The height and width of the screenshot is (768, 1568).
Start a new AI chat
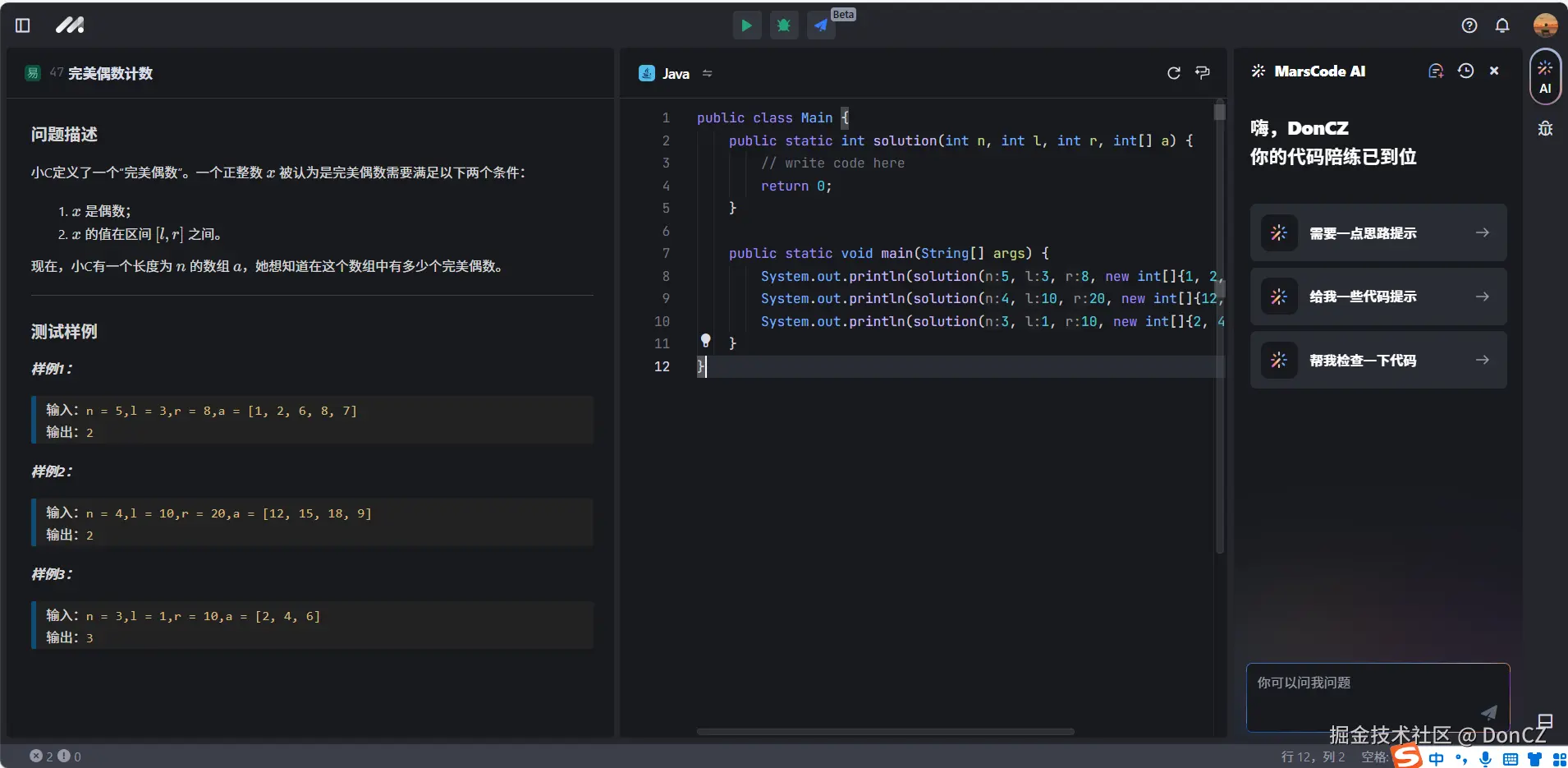tap(1435, 71)
